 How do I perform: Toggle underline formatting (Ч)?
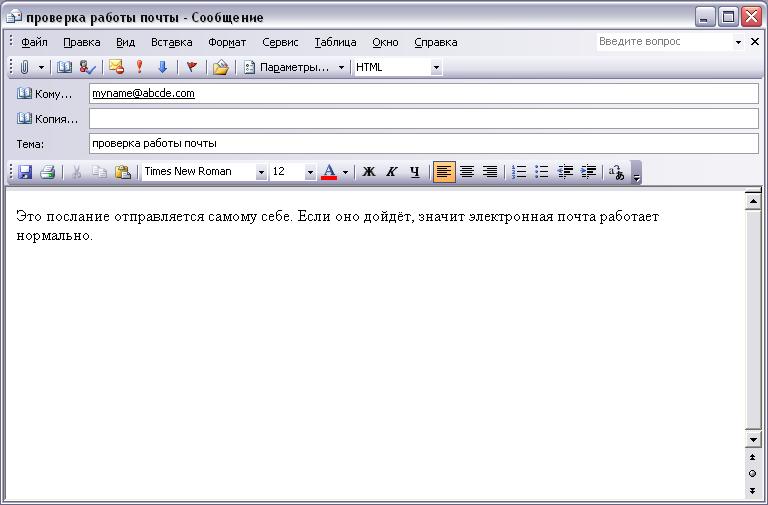click(x=415, y=172)
